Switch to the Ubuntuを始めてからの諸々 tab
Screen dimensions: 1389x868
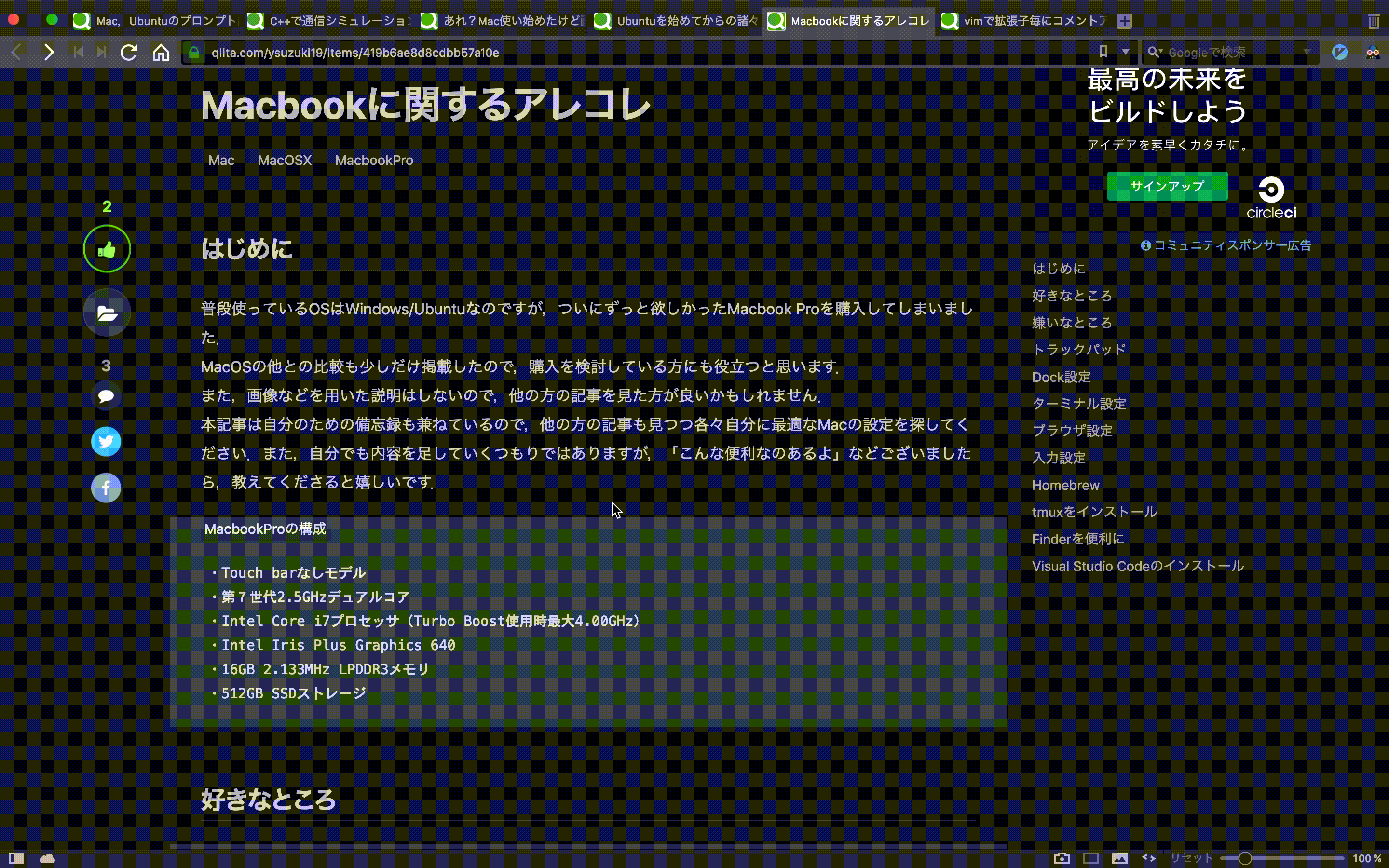click(677, 21)
